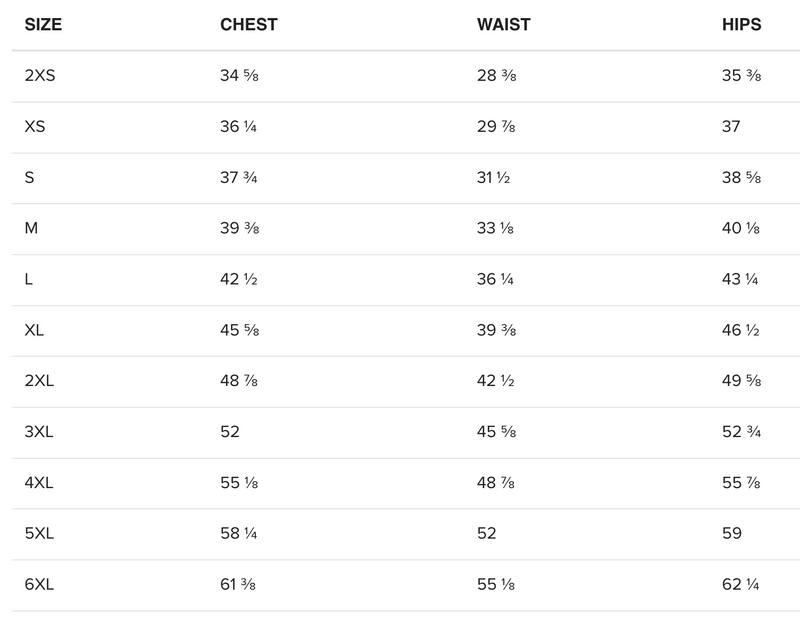Select the 4XL size row label

coord(39,483)
